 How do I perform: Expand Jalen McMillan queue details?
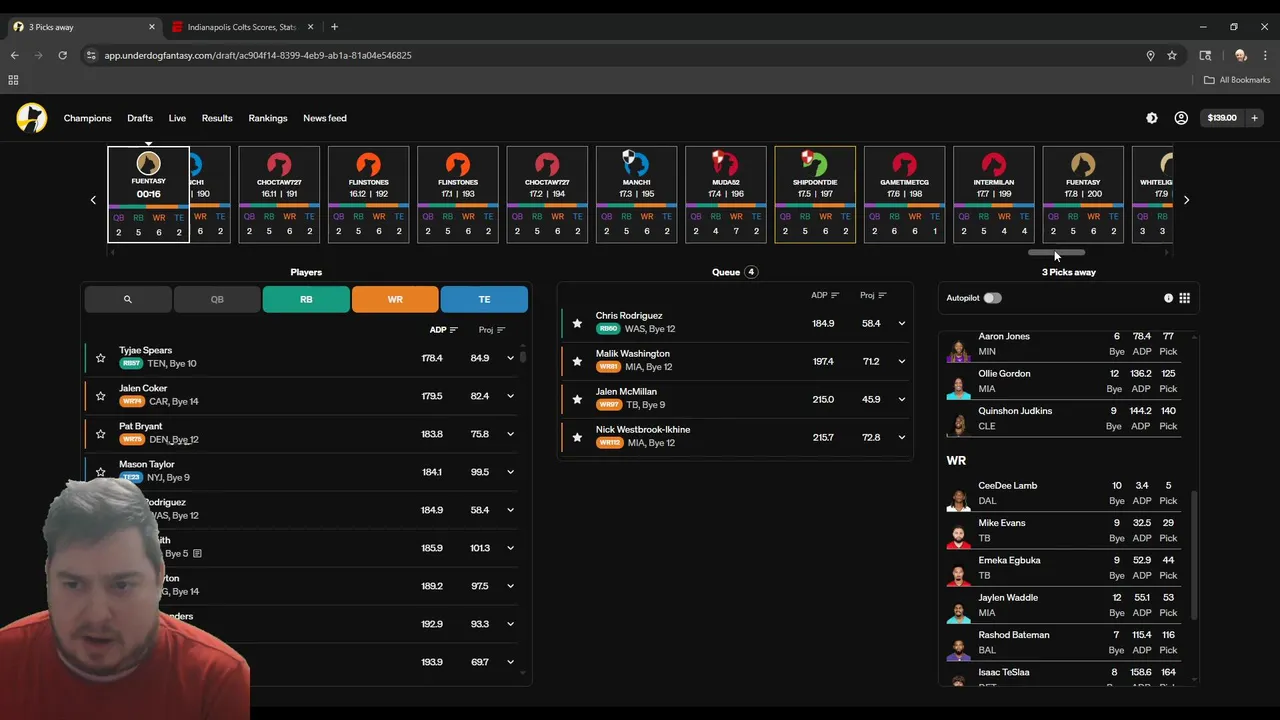[901, 400]
